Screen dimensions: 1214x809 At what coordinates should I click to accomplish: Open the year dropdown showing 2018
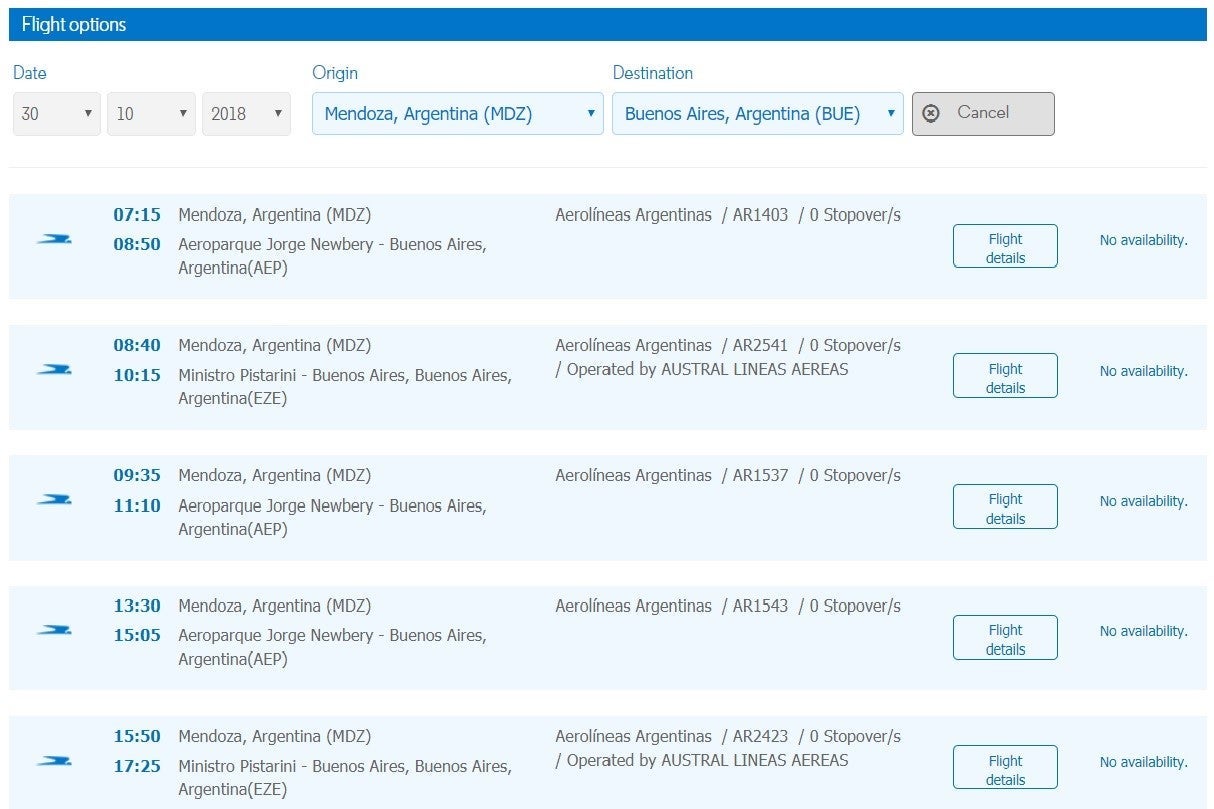pyautogui.click(x=246, y=114)
